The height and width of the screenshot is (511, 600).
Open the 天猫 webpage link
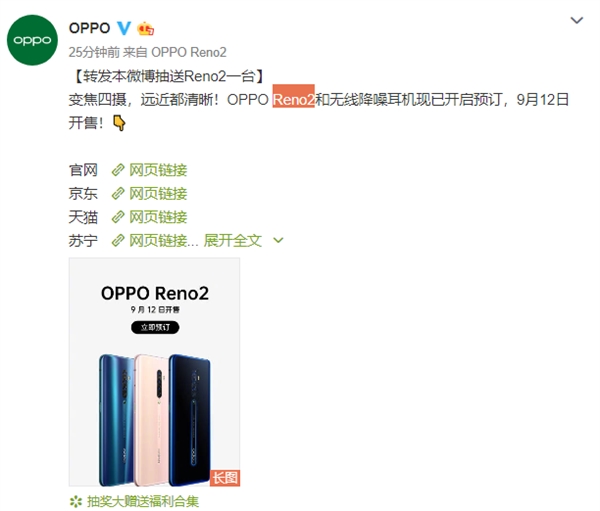point(149,217)
